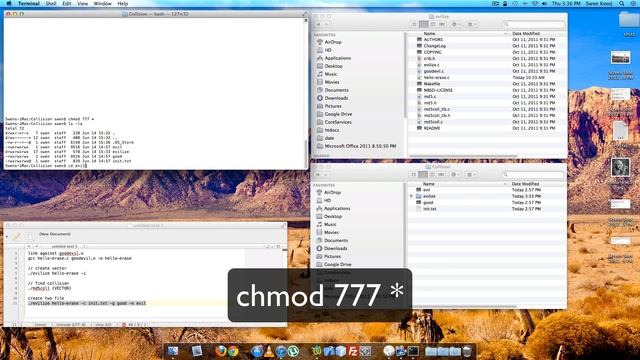
Task: Open the Window menu
Action: pos(102,3)
